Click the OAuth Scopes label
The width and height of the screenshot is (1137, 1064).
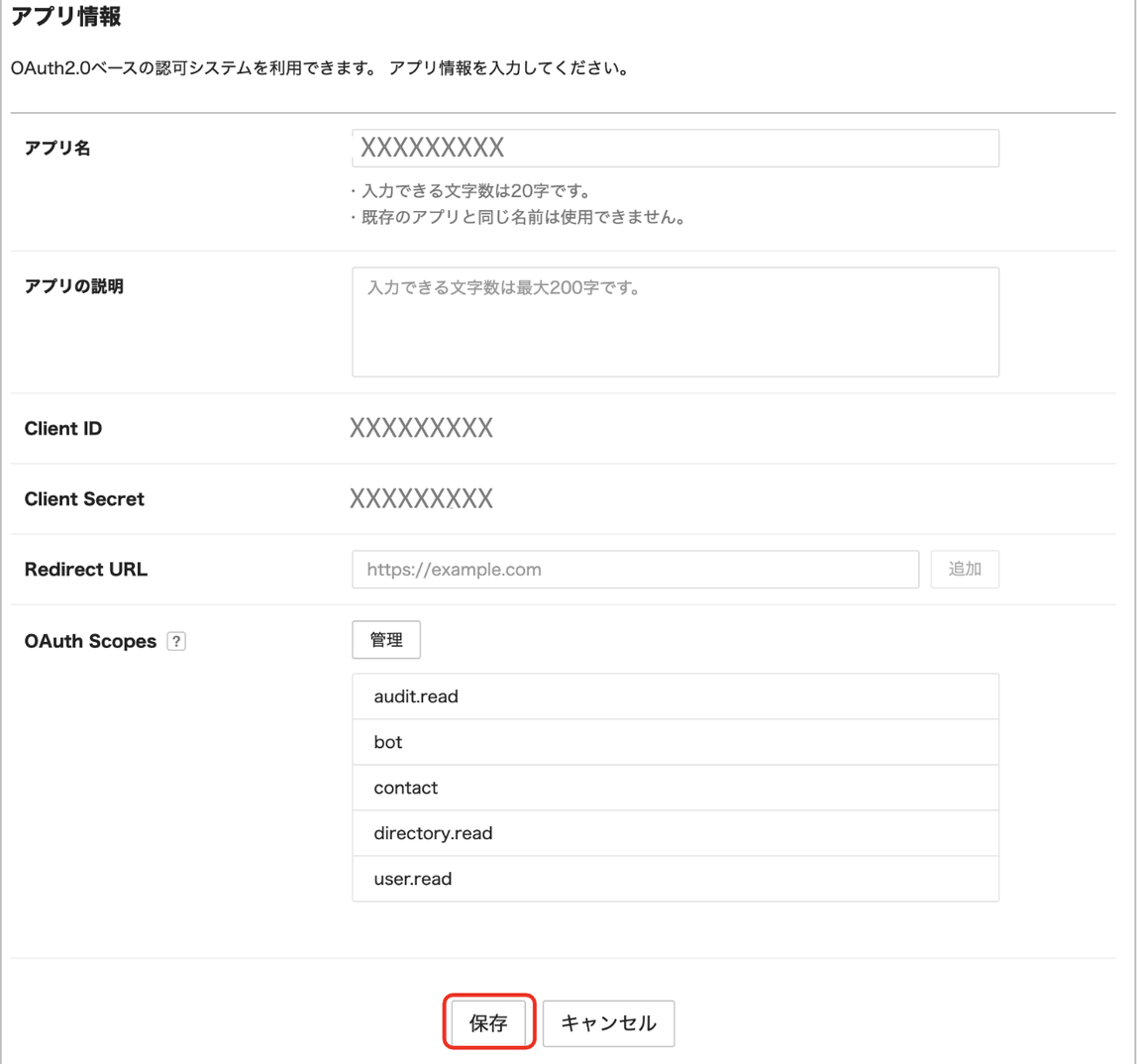click(x=91, y=641)
